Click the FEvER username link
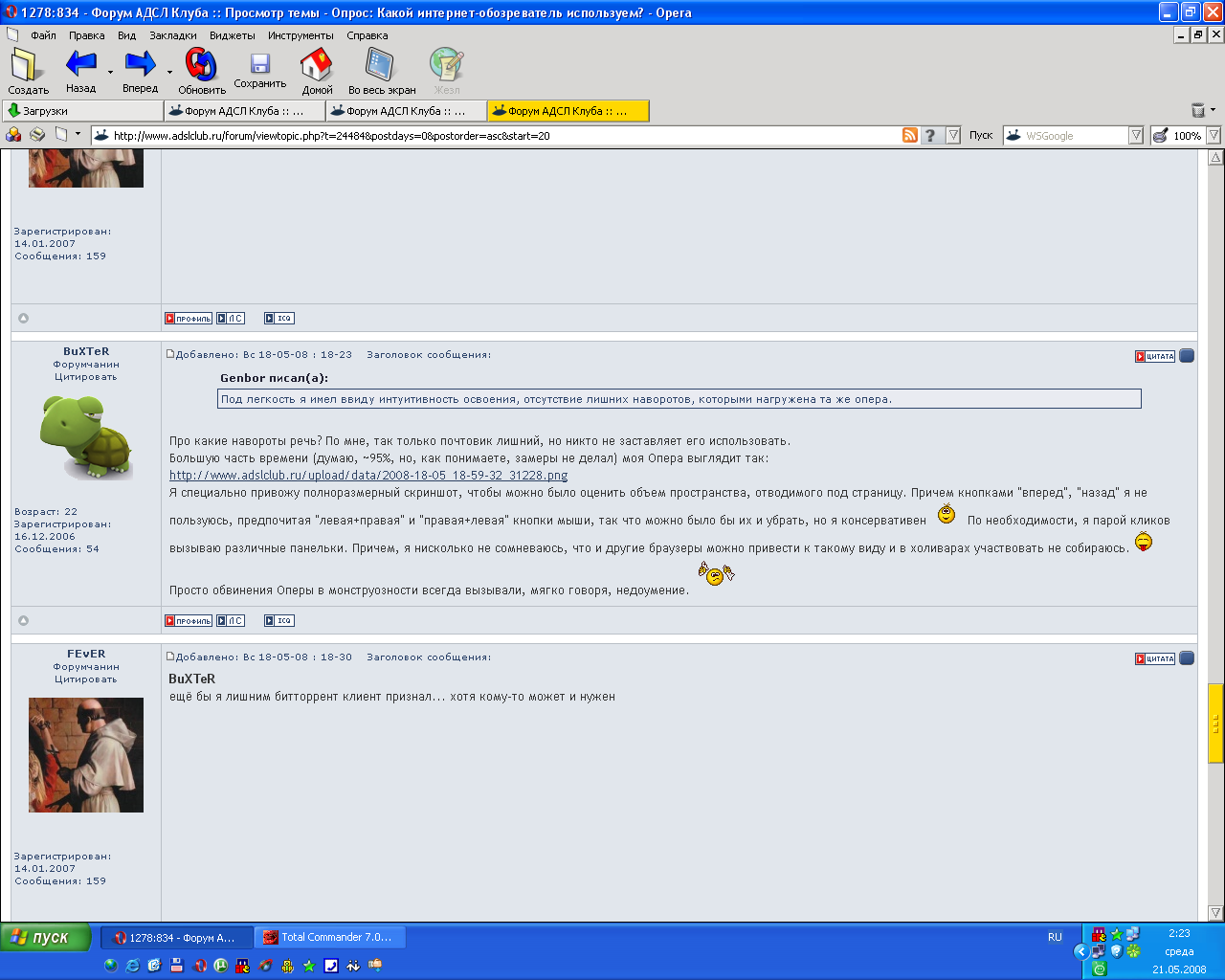Image resolution: width=1225 pixels, height=980 pixels. coord(86,654)
